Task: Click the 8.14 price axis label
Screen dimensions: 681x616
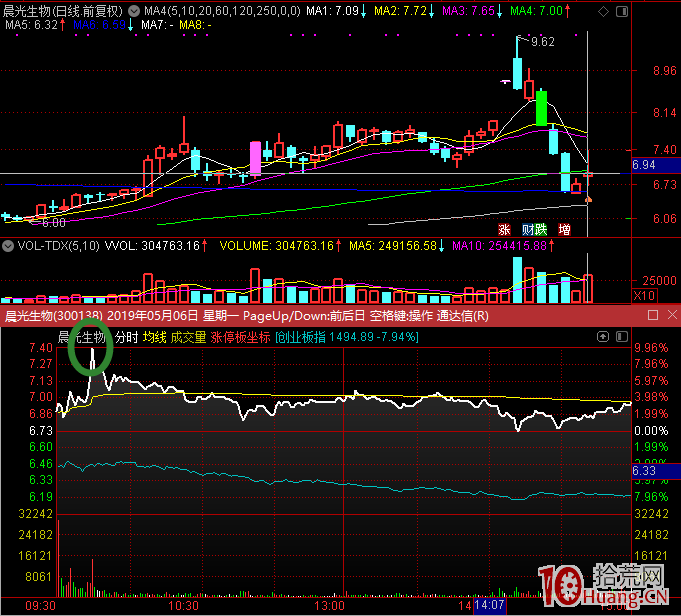Action: tap(664, 113)
